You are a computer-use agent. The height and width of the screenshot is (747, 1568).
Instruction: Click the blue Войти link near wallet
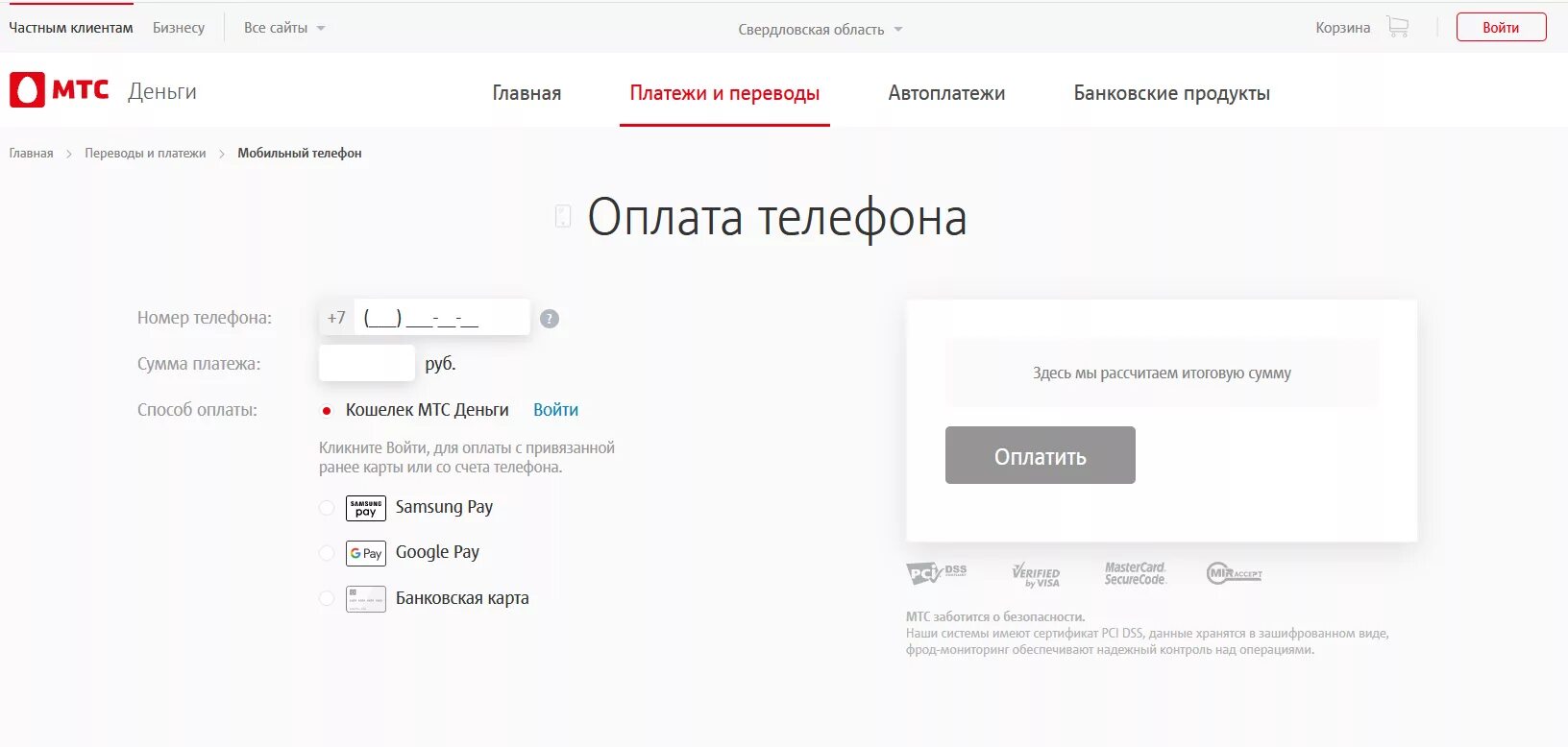coord(555,410)
